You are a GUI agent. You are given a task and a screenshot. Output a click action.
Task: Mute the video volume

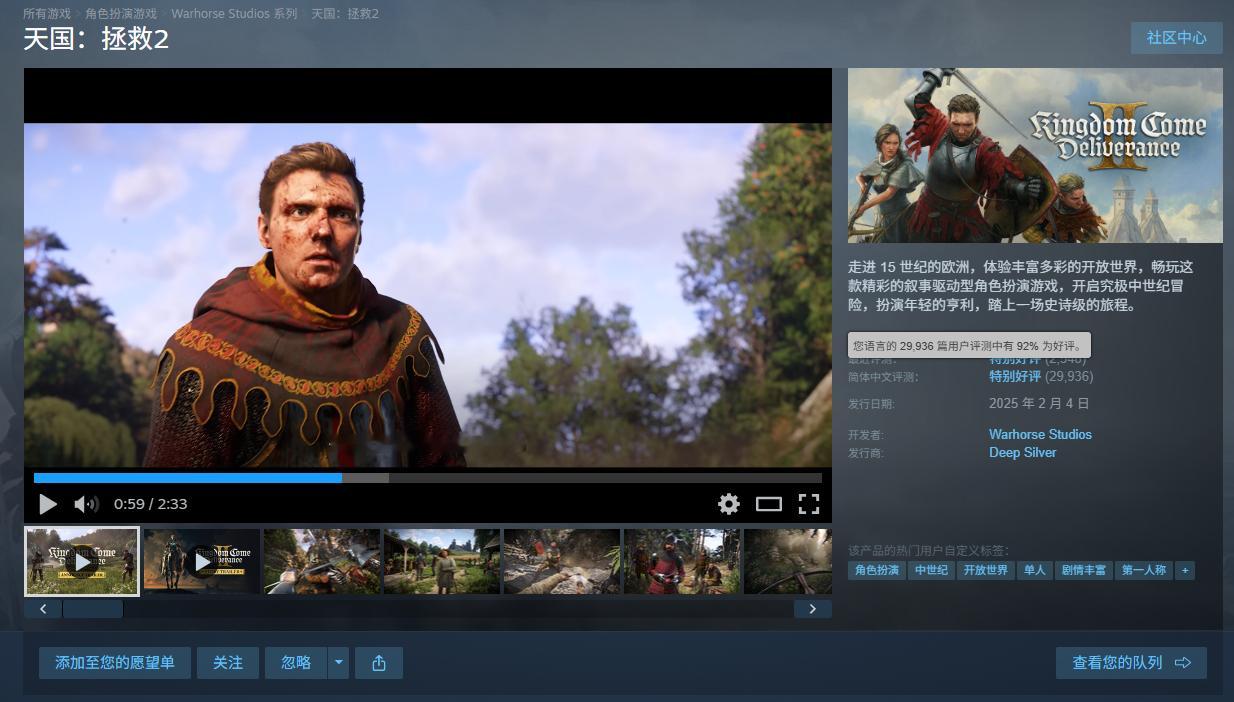[86, 504]
